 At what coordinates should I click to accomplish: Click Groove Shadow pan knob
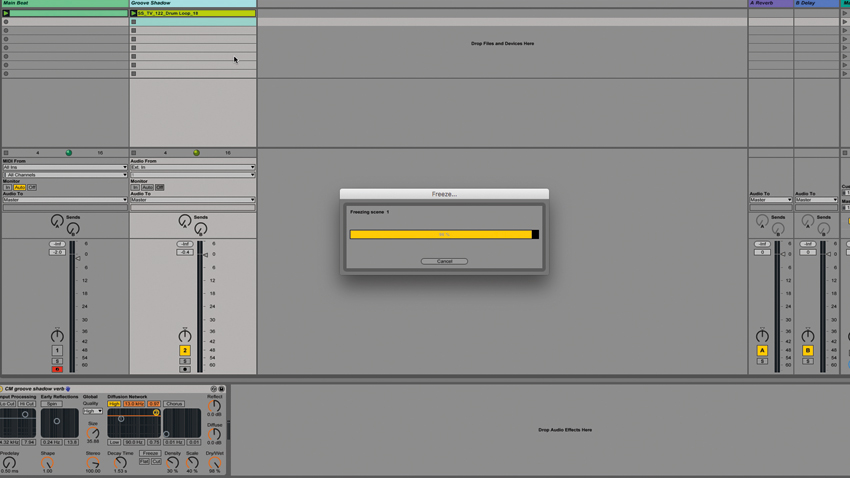coord(185,335)
